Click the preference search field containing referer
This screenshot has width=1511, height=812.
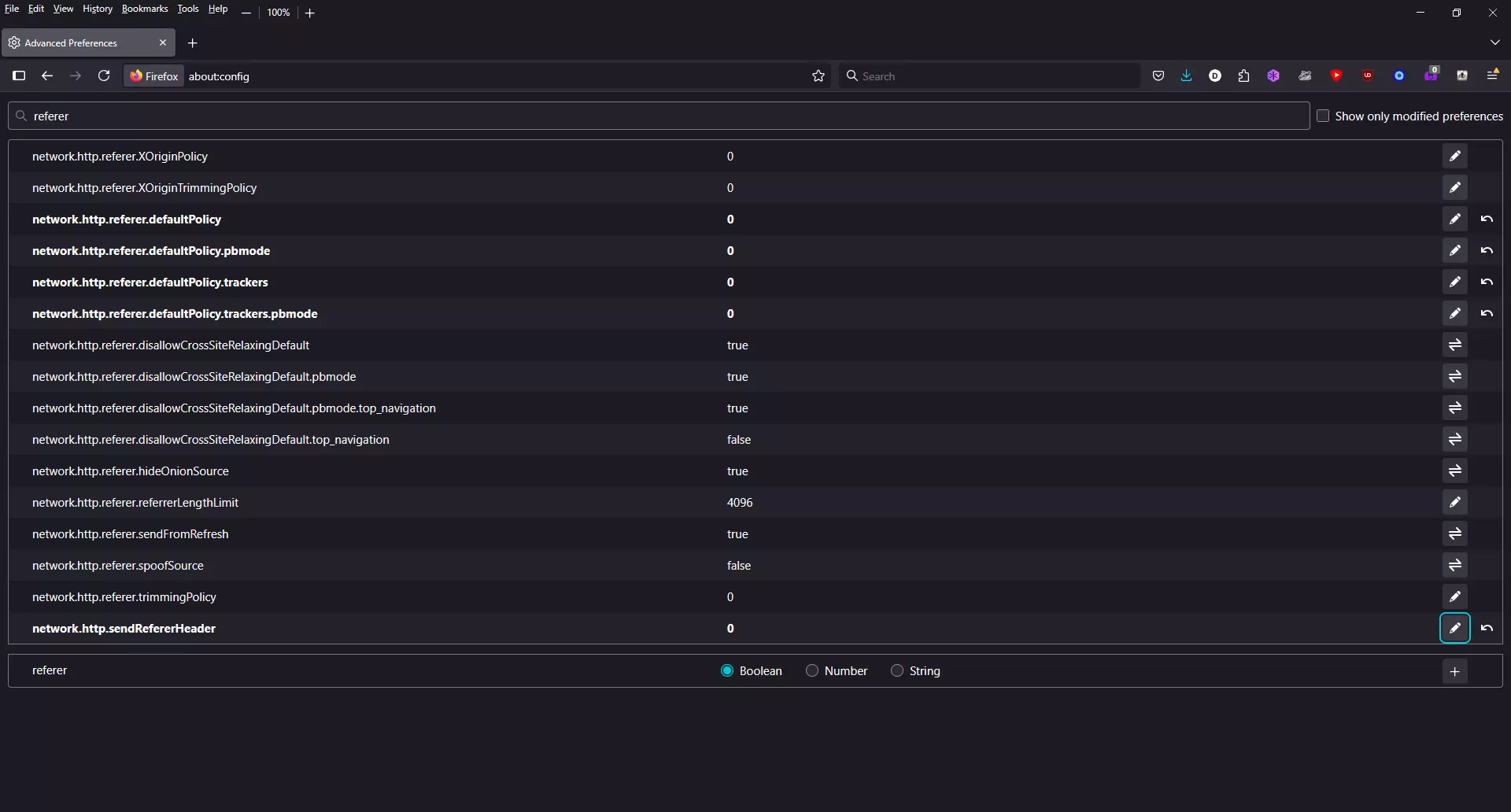[659, 116]
